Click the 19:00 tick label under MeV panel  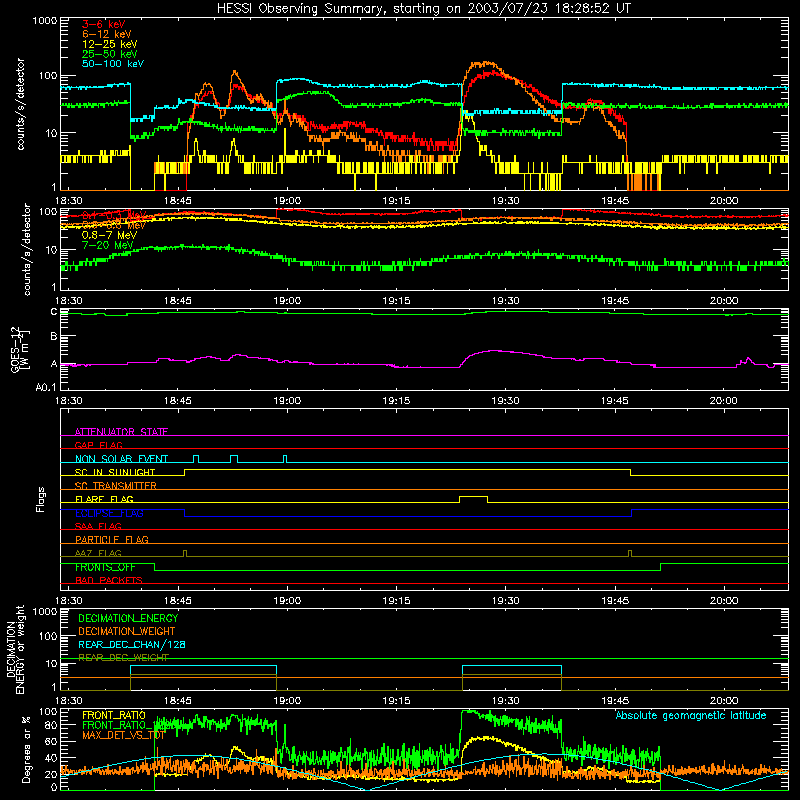click(x=287, y=301)
